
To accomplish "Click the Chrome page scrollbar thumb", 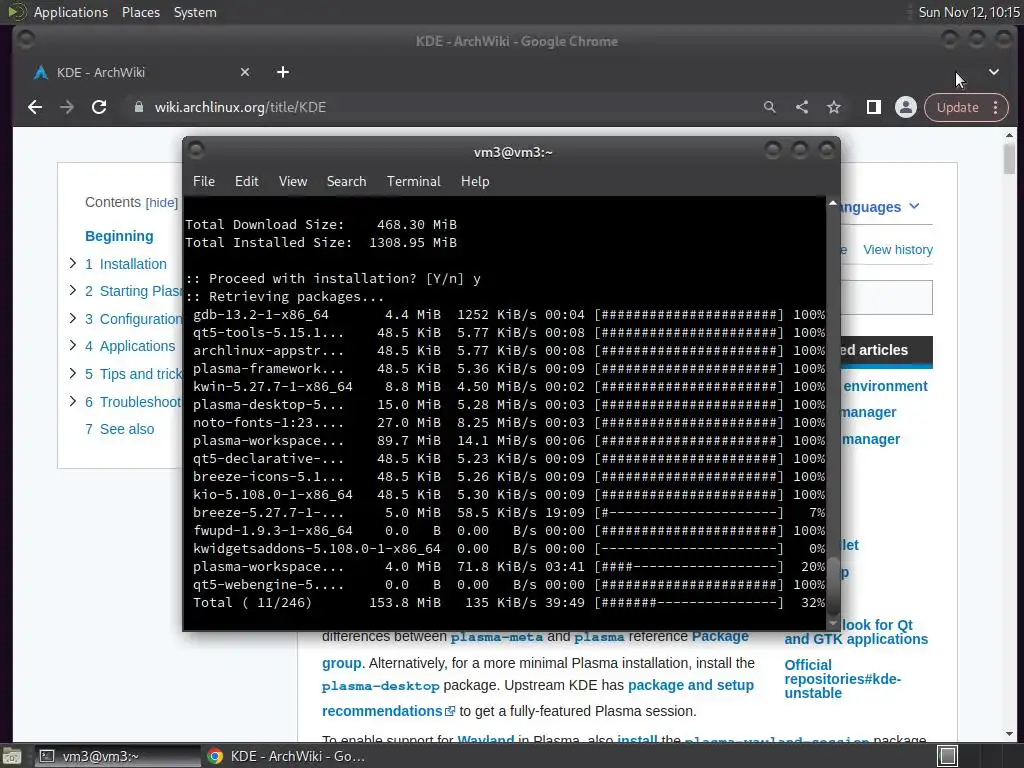I will pos(1010,158).
